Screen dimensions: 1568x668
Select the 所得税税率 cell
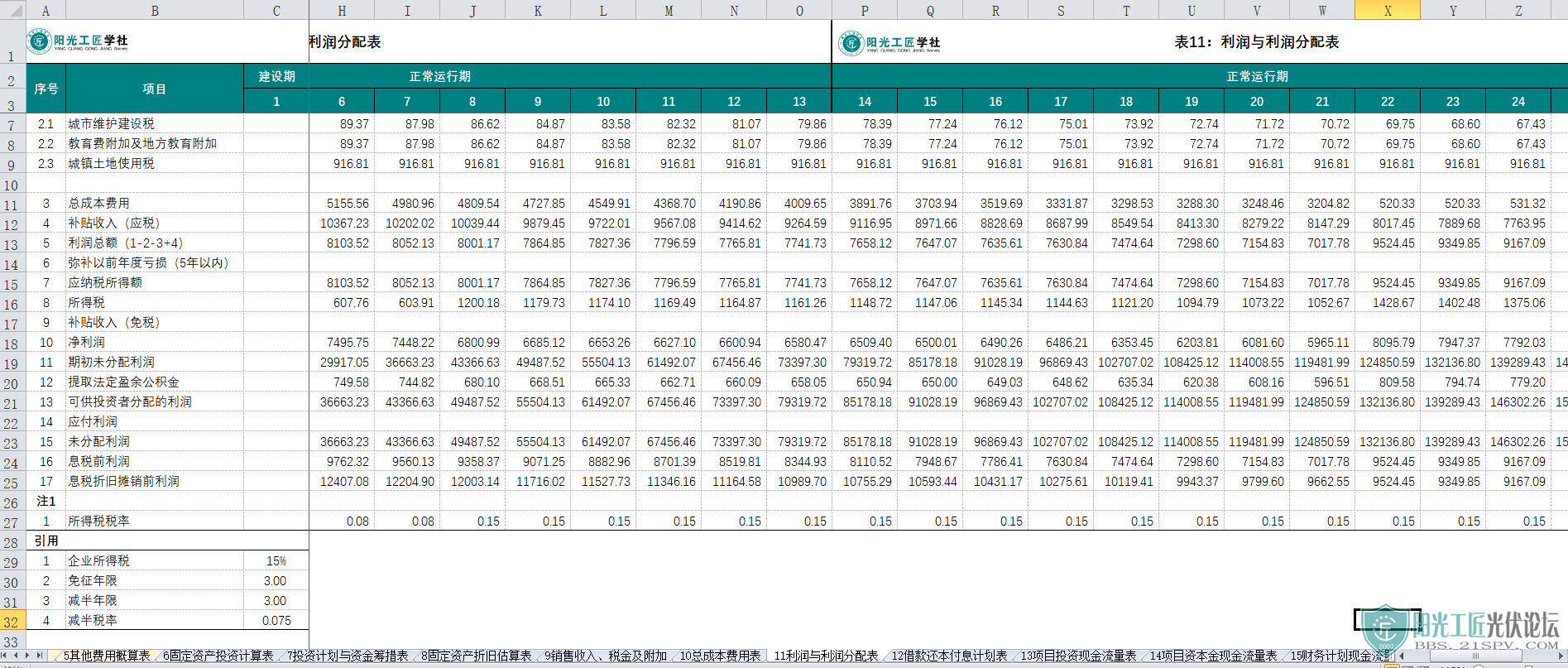155,521
